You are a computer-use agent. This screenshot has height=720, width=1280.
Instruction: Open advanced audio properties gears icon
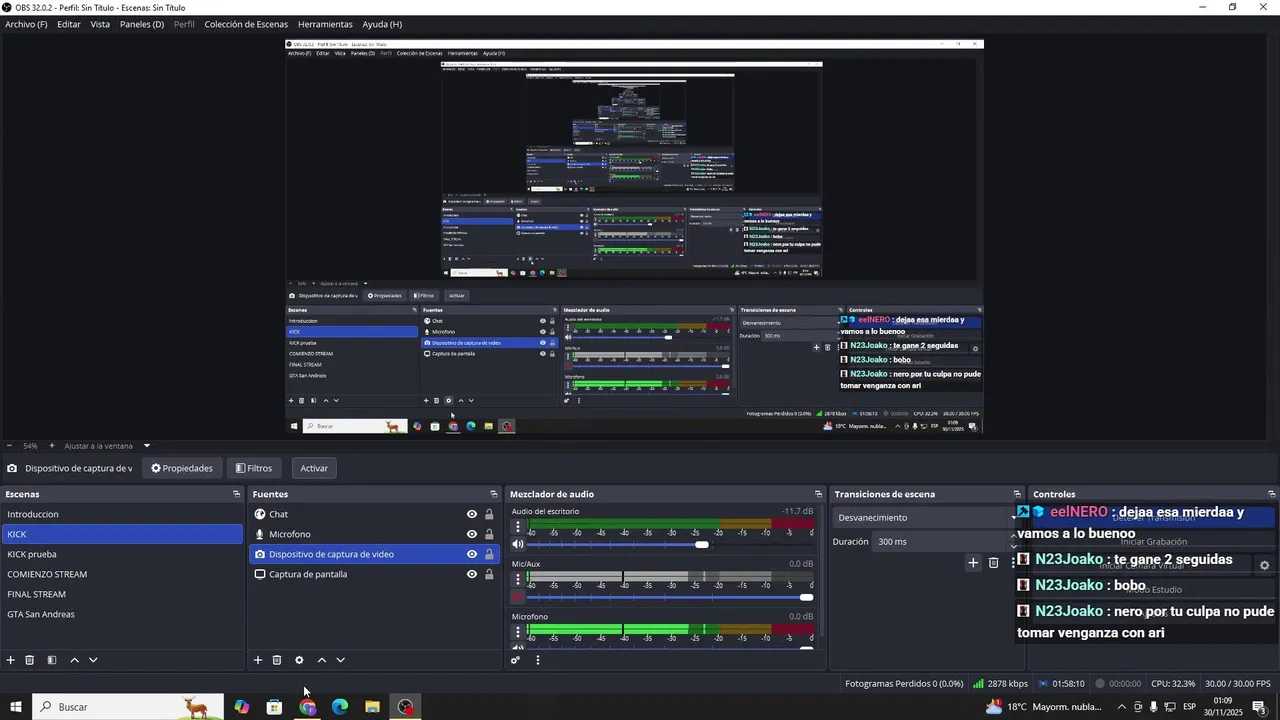[516, 660]
